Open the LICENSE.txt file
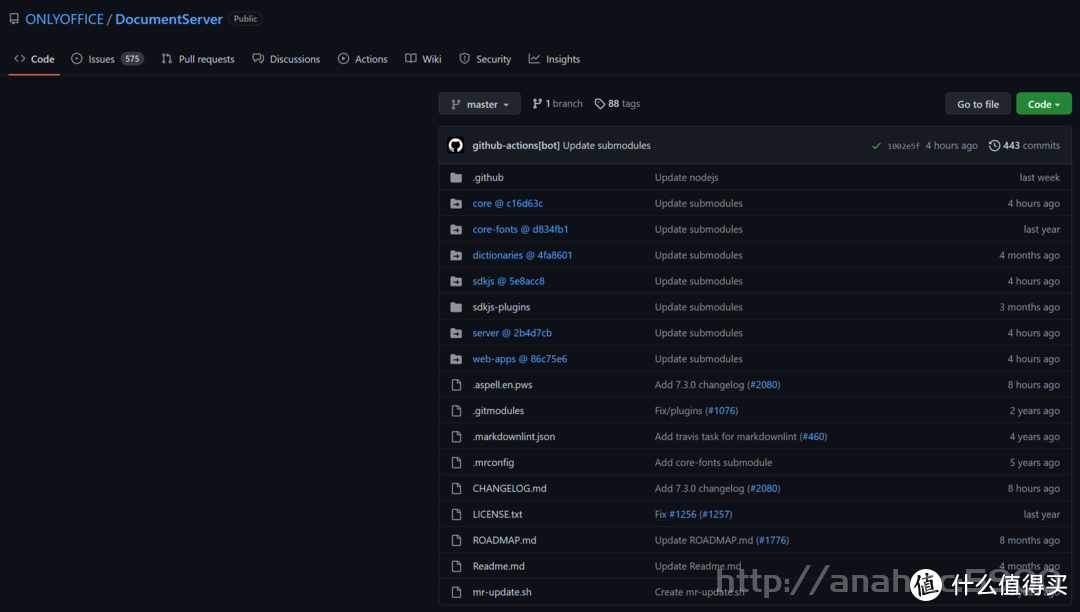Screen dimensions: 1080x612 [497, 514]
